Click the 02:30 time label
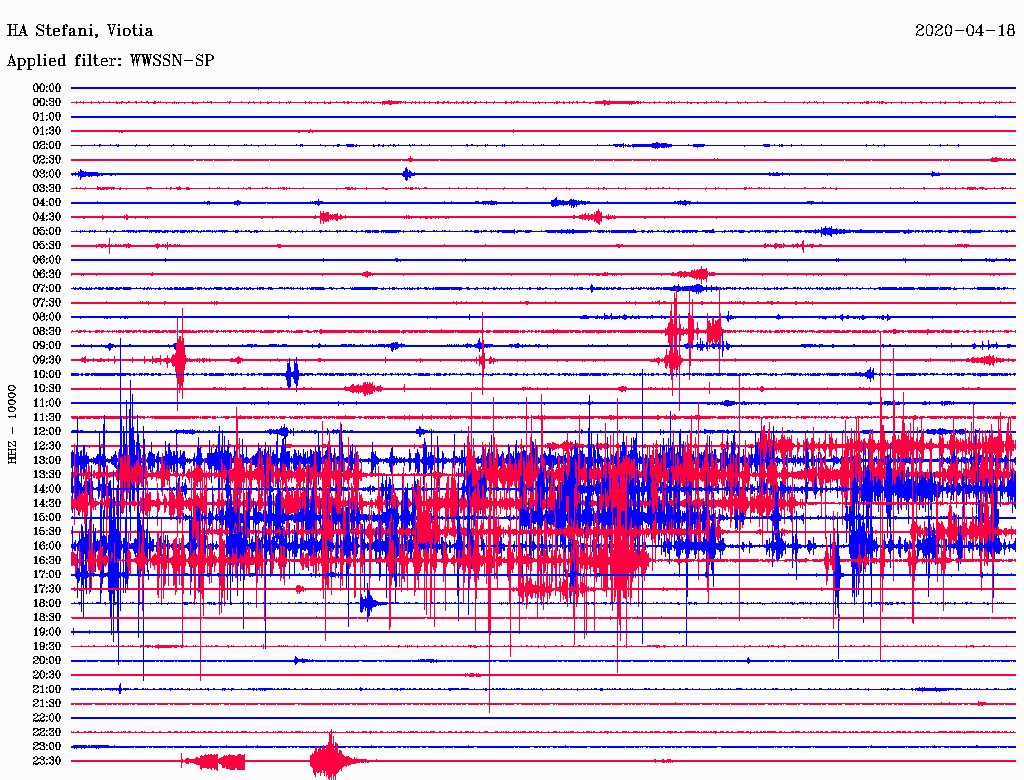Image resolution: width=1024 pixels, height=780 pixels. coord(47,160)
